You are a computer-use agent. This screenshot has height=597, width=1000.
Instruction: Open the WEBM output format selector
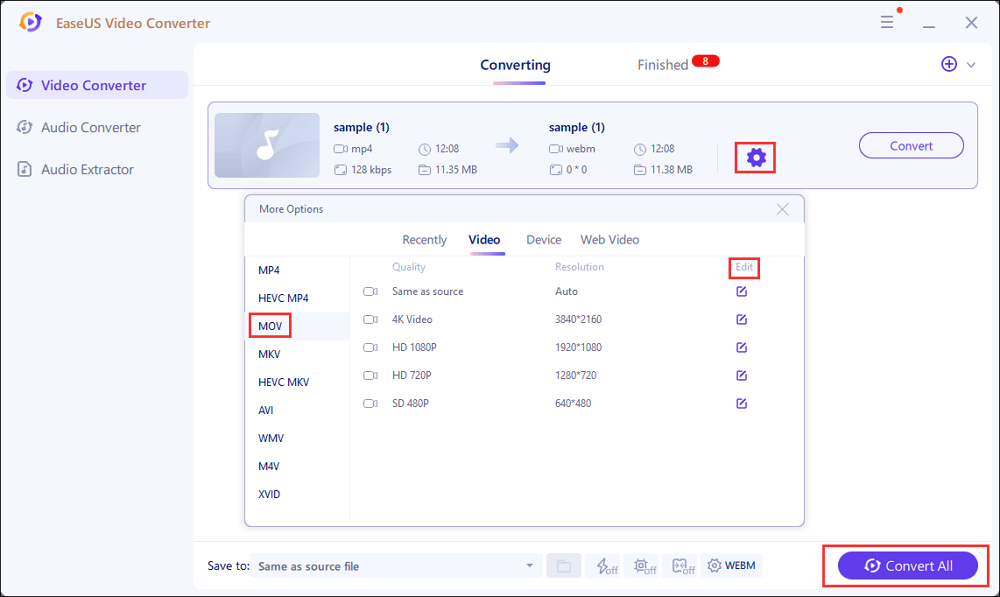point(731,566)
